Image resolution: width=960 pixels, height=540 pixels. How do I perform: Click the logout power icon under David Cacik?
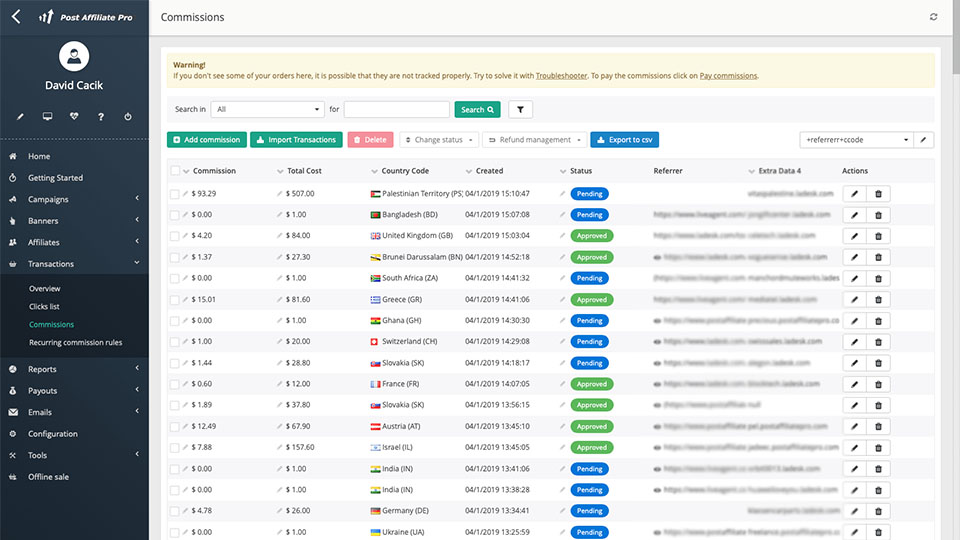point(128,117)
